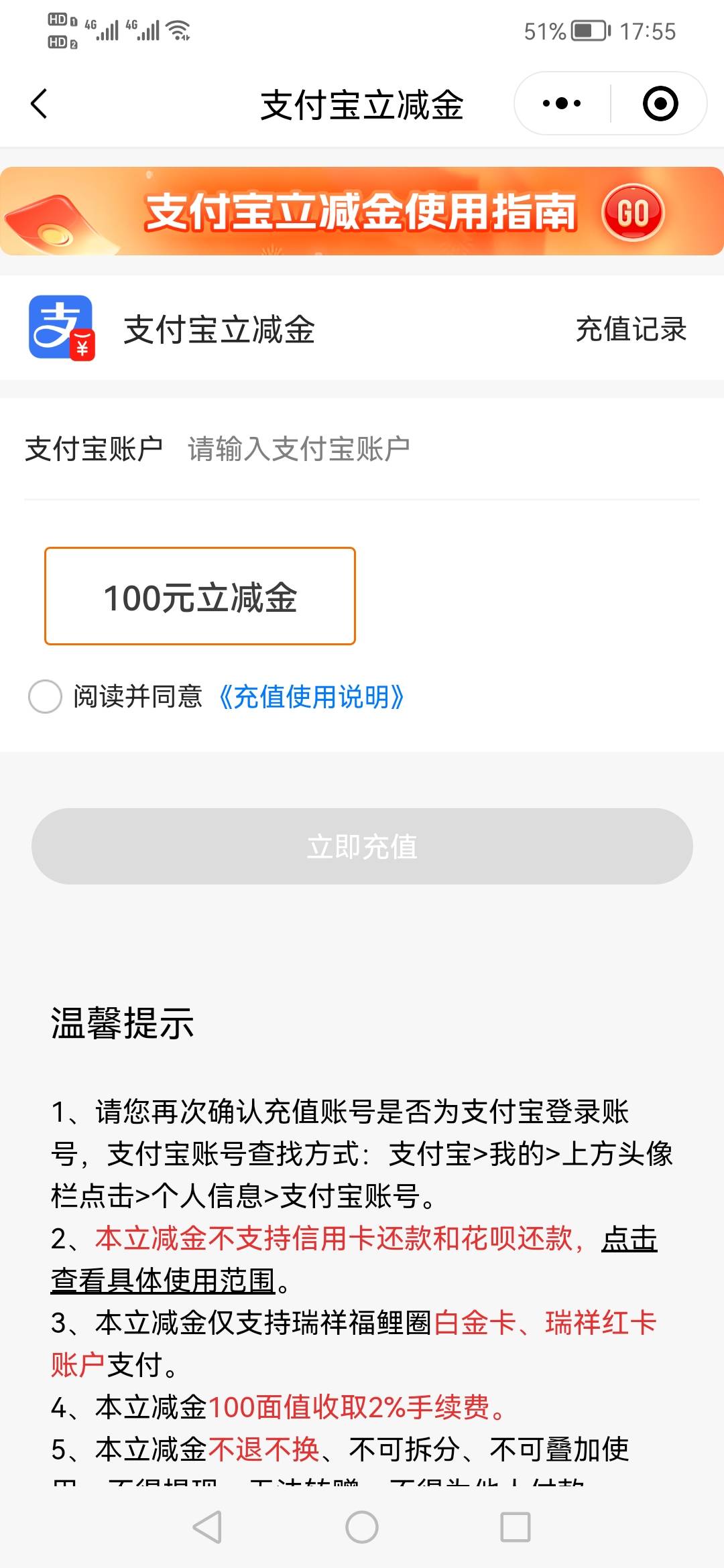
Task: Open the 支付宝立减金使用指南 banner
Action: coord(362,211)
